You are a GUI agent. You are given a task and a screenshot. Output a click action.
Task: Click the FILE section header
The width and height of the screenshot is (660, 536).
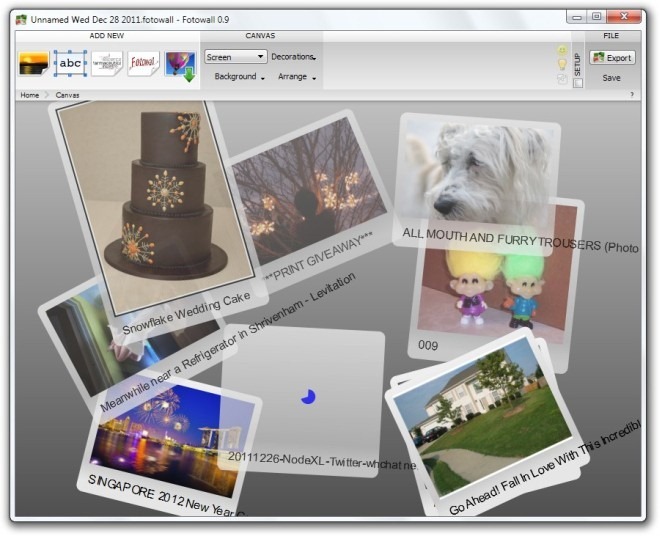coord(611,36)
